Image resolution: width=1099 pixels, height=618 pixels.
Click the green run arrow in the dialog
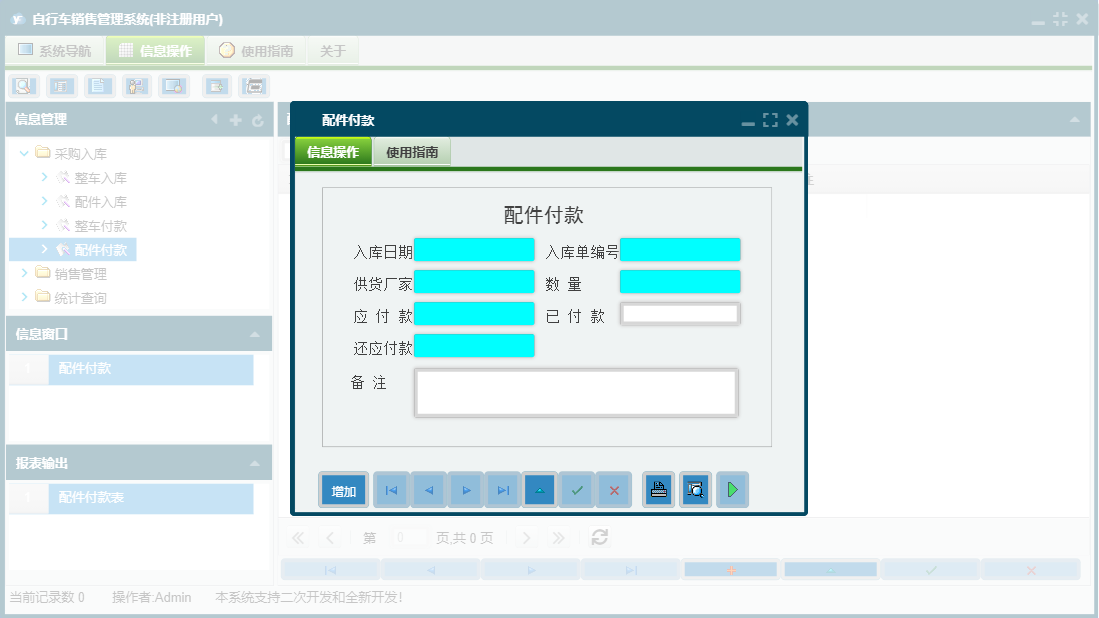732,489
